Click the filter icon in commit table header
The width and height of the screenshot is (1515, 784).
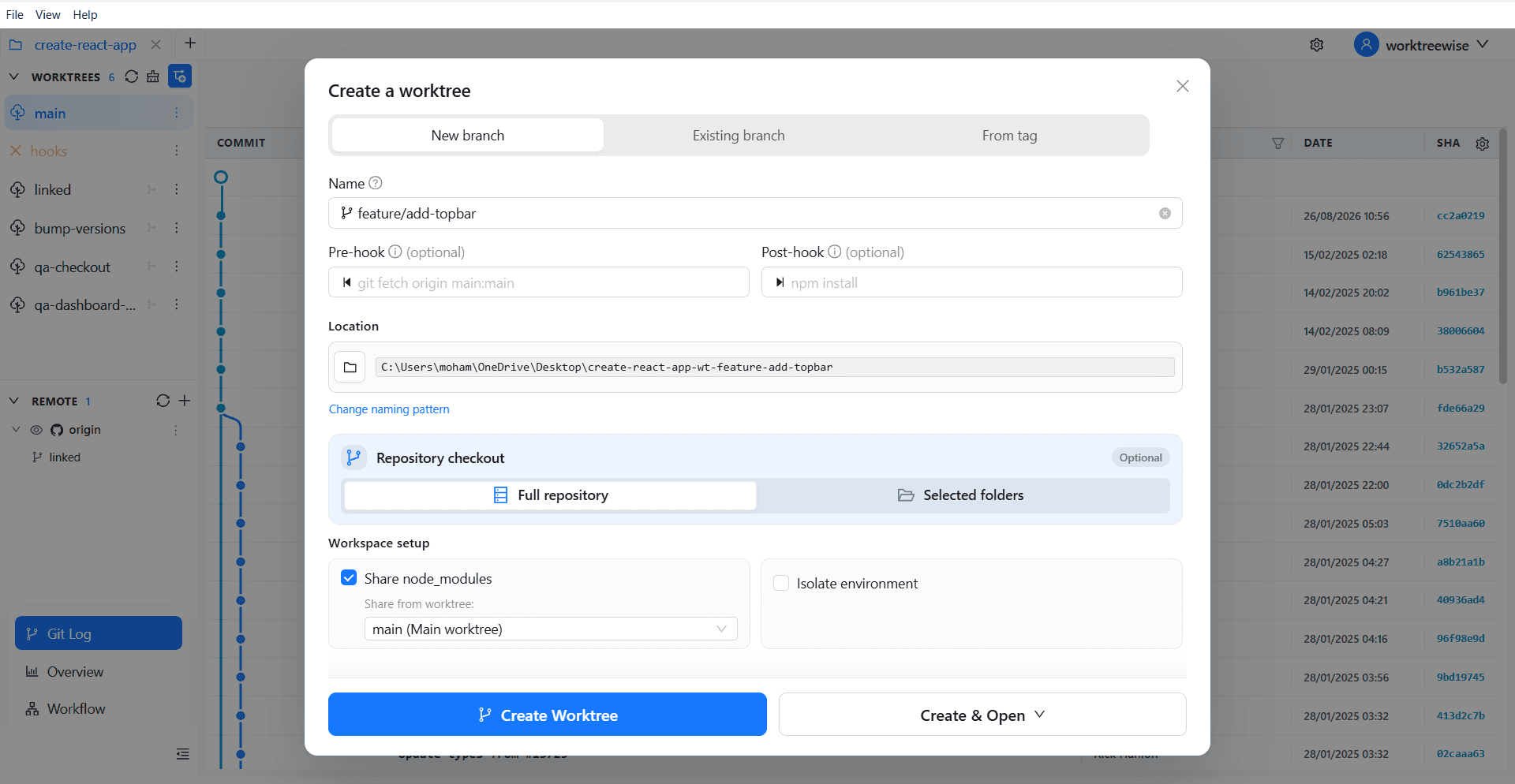point(1277,143)
